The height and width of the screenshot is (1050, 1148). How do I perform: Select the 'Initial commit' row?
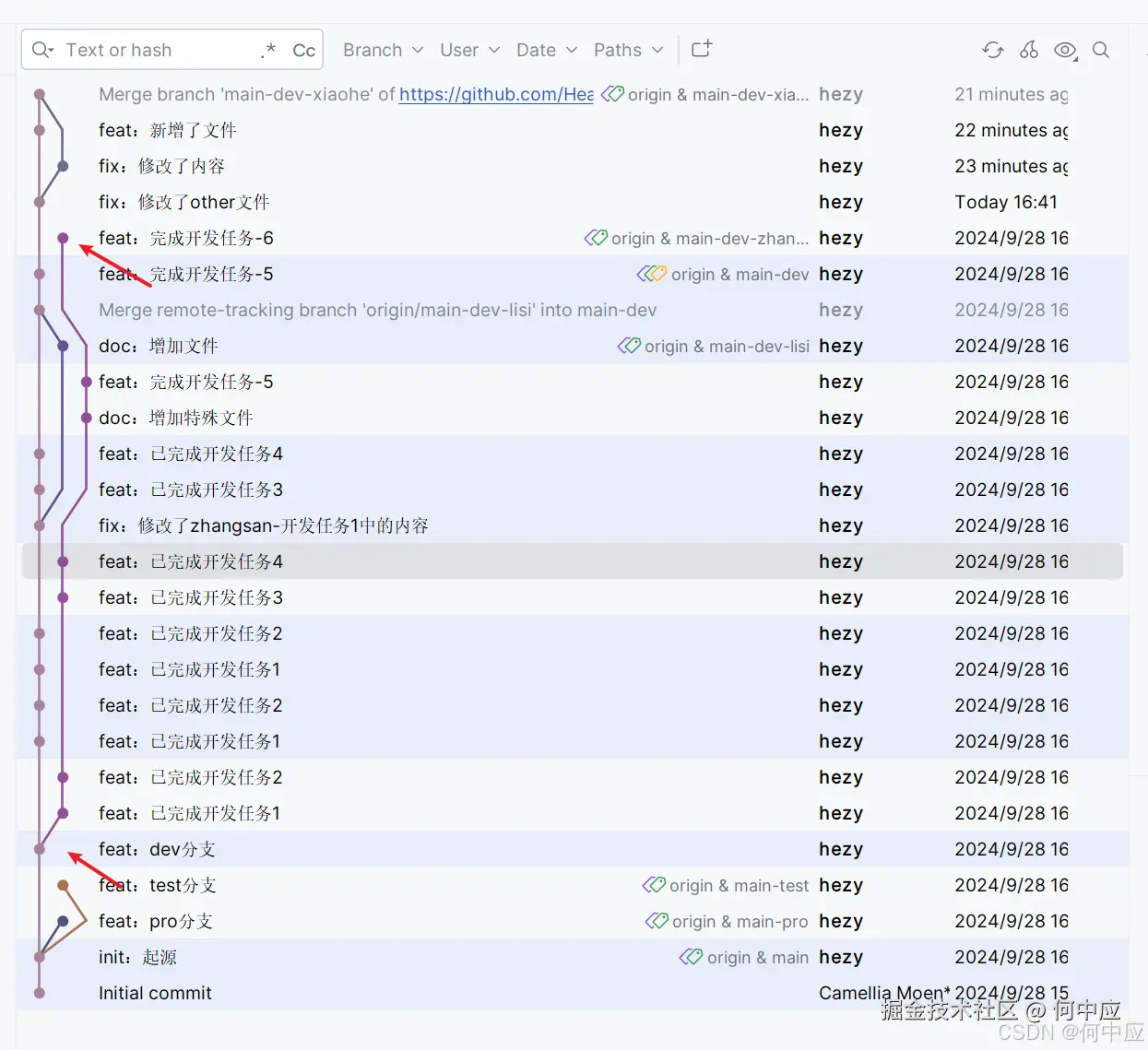(572, 993)
